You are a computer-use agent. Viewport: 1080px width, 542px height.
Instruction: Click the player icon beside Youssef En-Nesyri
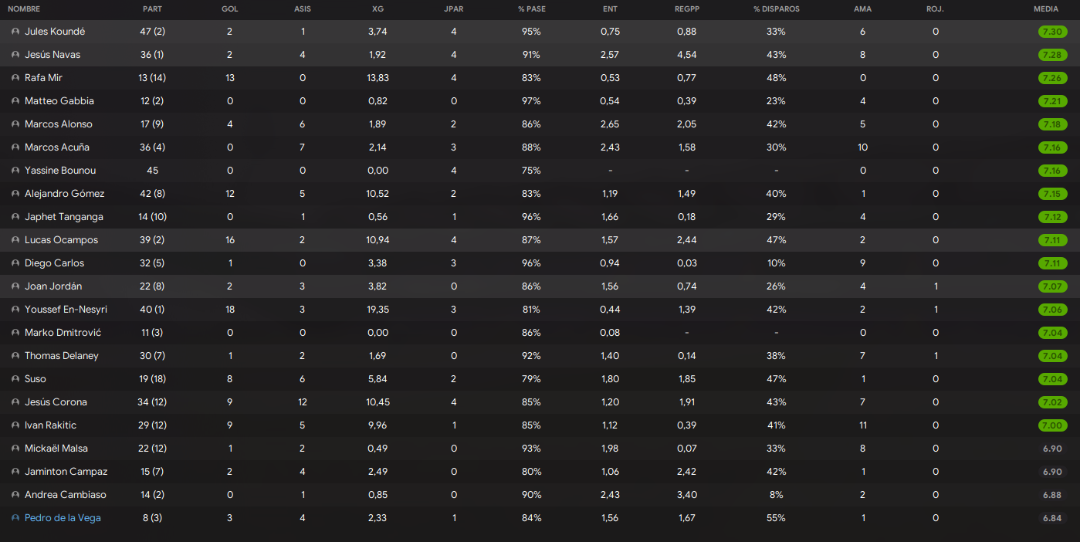pos(15,310)
